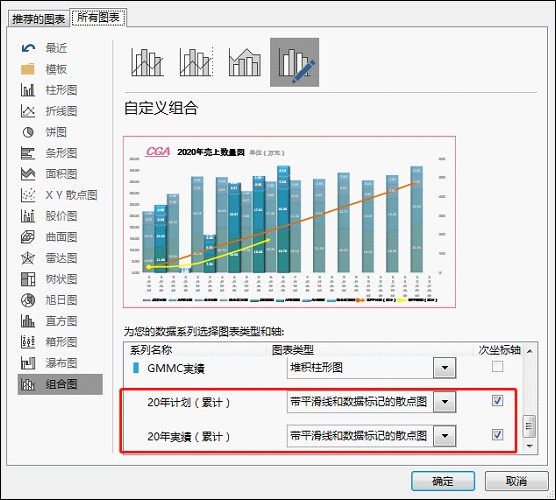Uncheck secondary axis for 20年计划（累计）

pos(497,401)
